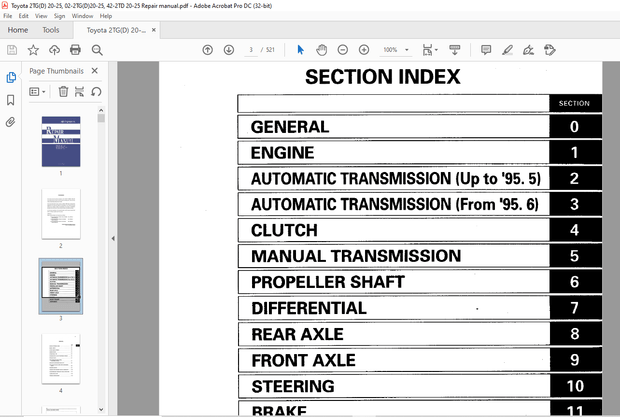Click section number tab 10

(575, 386)
